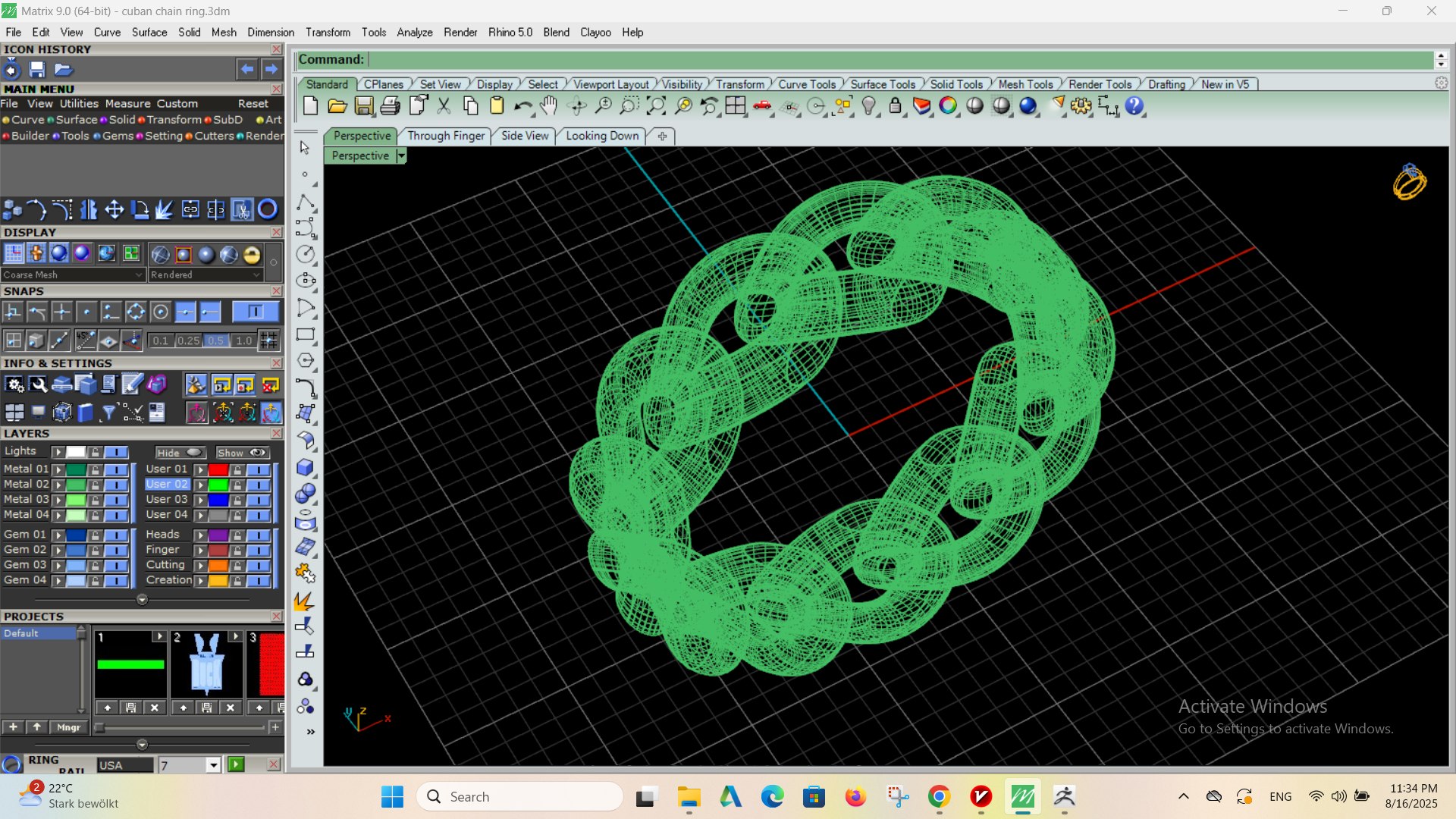Open the ring size 7 dropdown
Image resolution: width=1456 pixels, height=819 pixels.
pyautogui.click(x=214, y=765)
